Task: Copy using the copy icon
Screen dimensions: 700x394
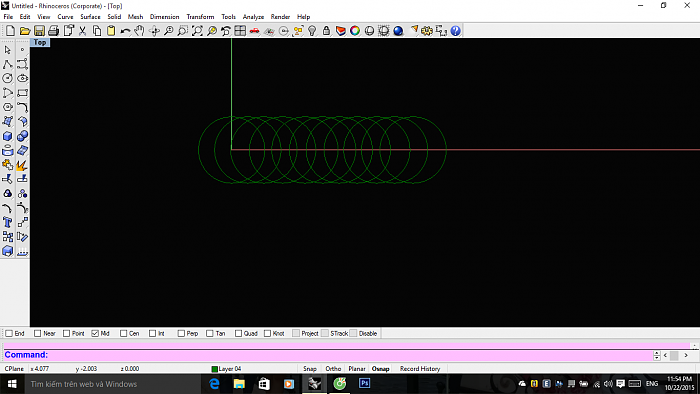Action: [96, 31]
